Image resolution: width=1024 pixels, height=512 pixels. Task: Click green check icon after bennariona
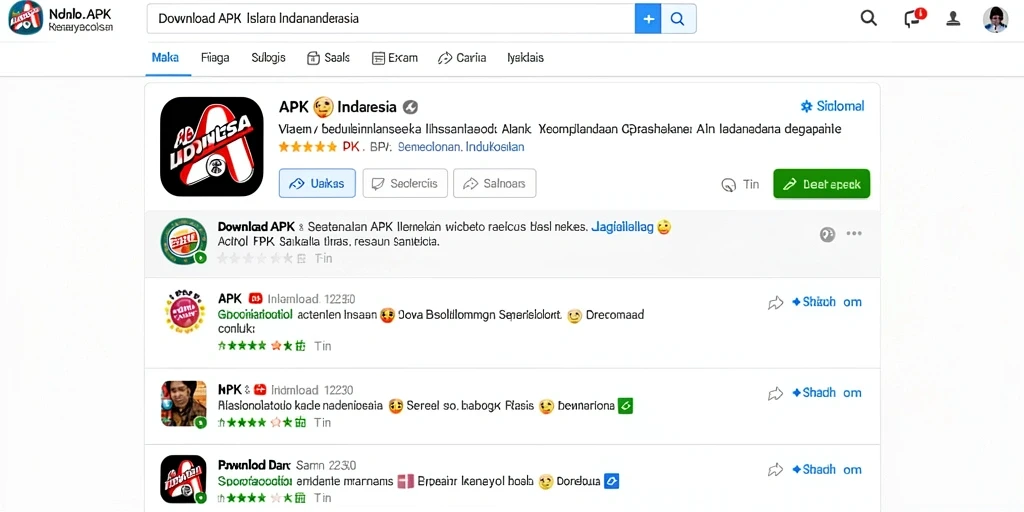point(626,406)
